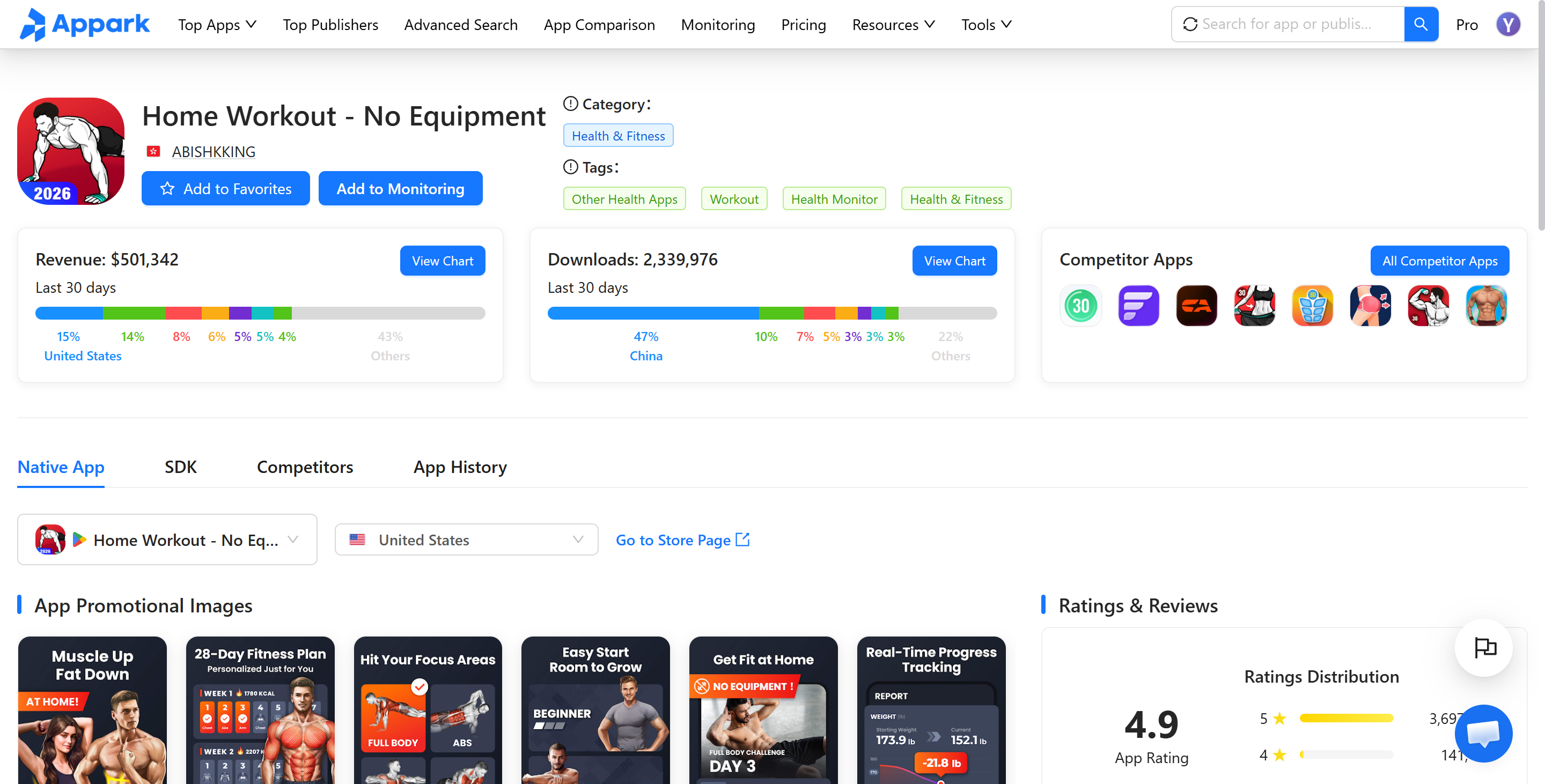Open the green 30 competitor app
1545x784 pixels.
pyautogui.click(x=1081, y=306)
